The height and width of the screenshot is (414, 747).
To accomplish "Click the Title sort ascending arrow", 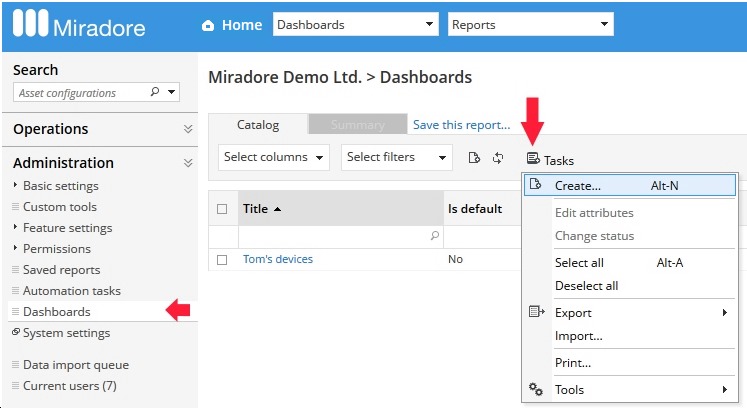I will [278, 209].
